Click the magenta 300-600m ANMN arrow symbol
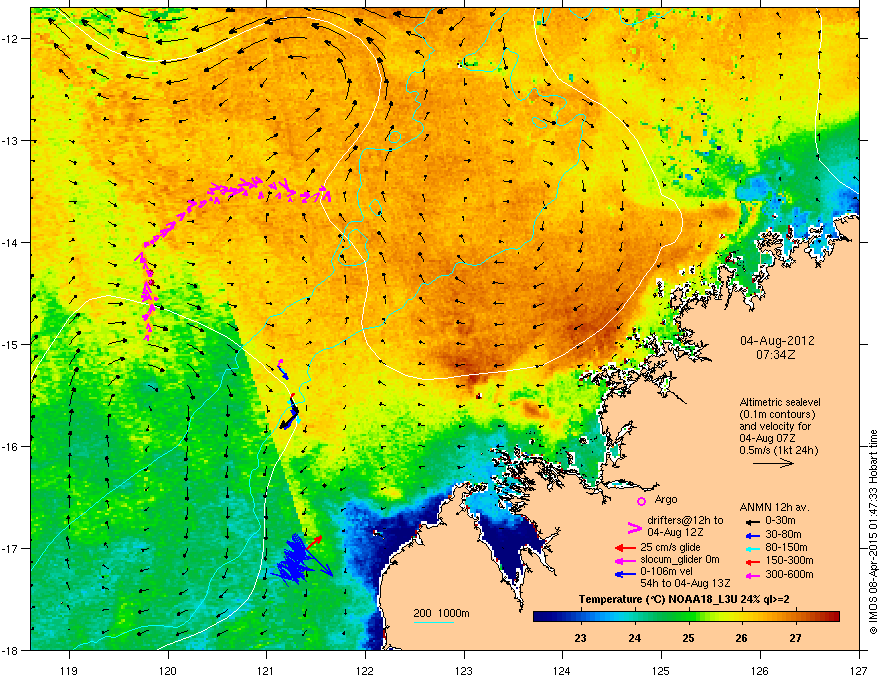Image resolution: width=880 pixels, height=680 pixels. 751,575
